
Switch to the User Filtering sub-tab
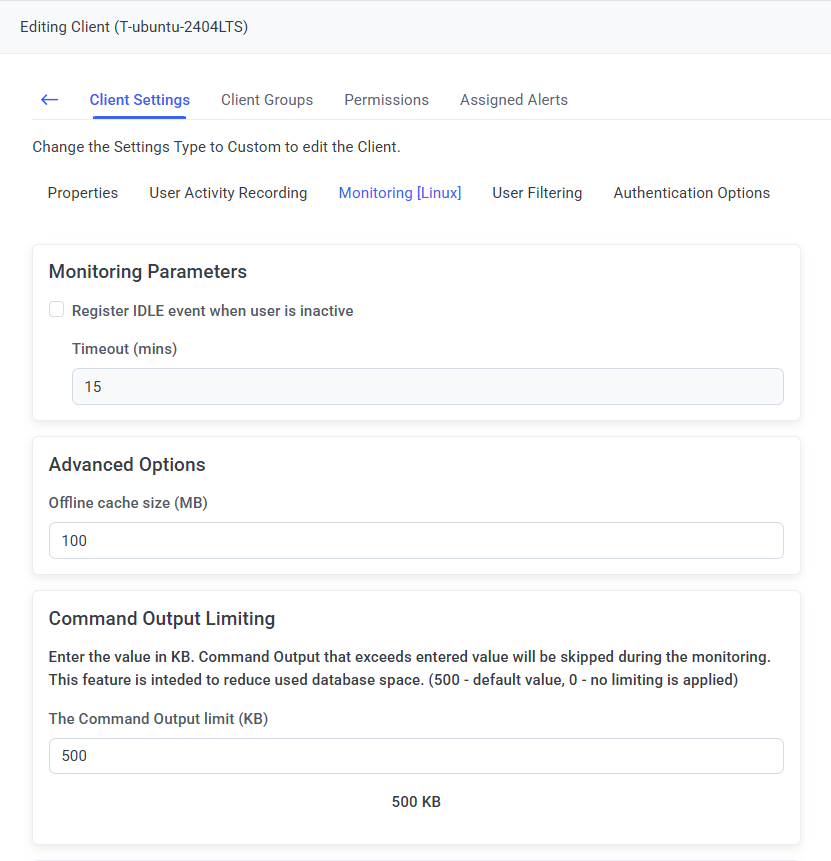click(x=537, y=193)
